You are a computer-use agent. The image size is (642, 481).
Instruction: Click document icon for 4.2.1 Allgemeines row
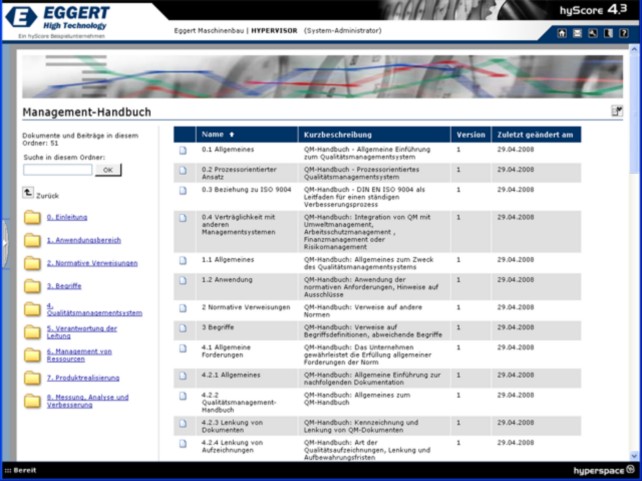[183, 376]
